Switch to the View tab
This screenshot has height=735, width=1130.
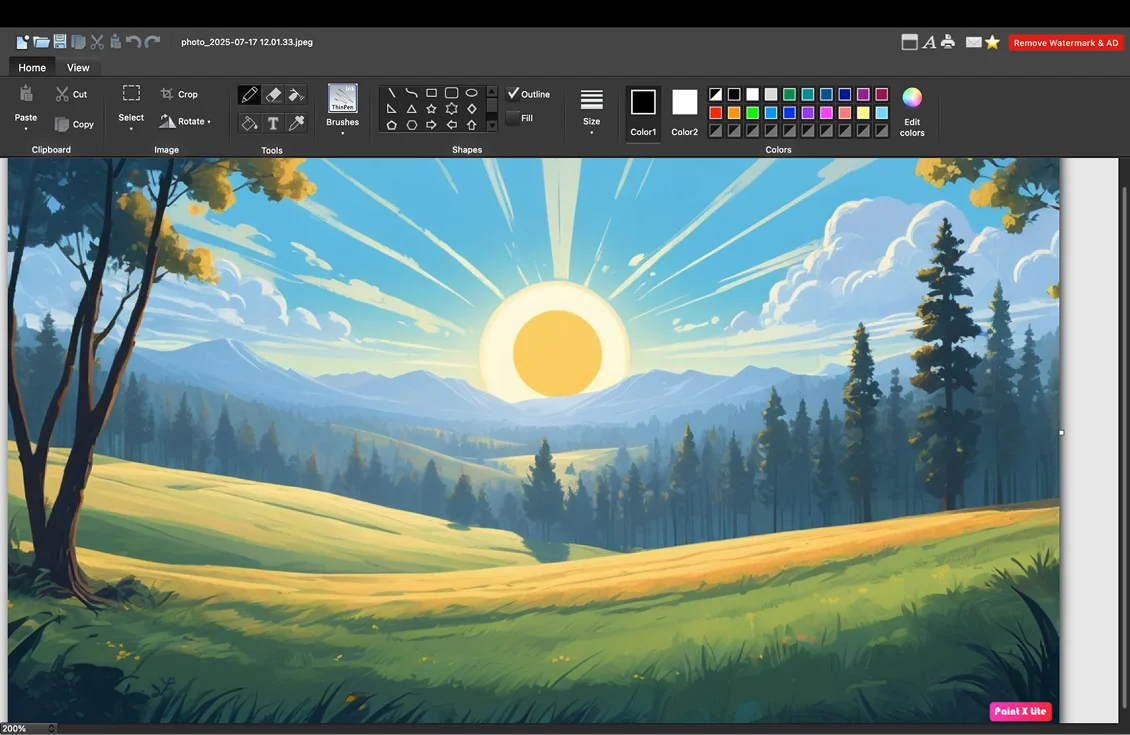click(78, 68)
